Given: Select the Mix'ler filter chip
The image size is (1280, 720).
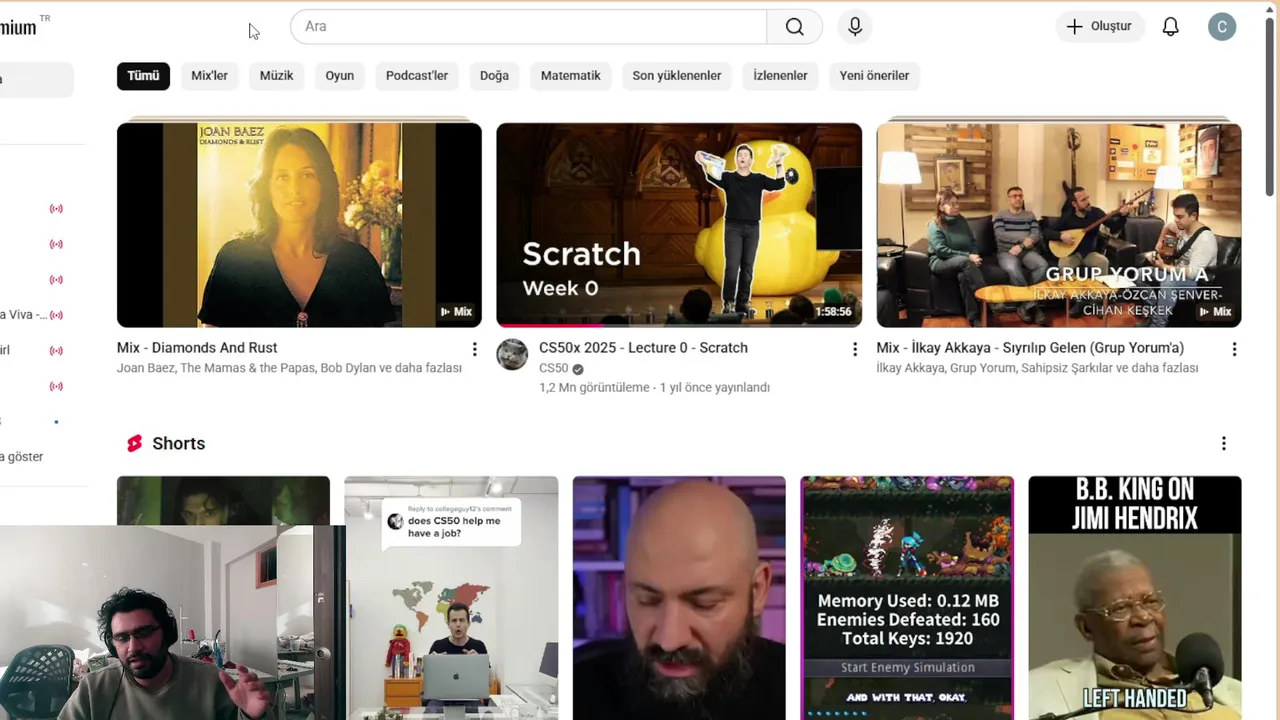Looking at the screenshot, I should pos(210,76).
